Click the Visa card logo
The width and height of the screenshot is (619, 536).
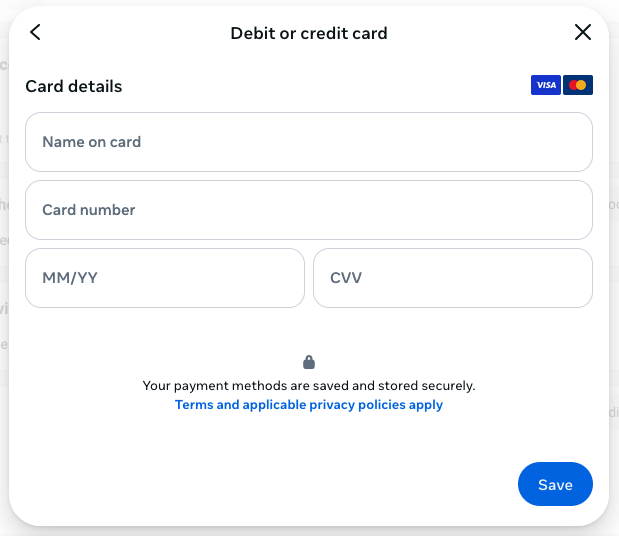click(546, 85)
